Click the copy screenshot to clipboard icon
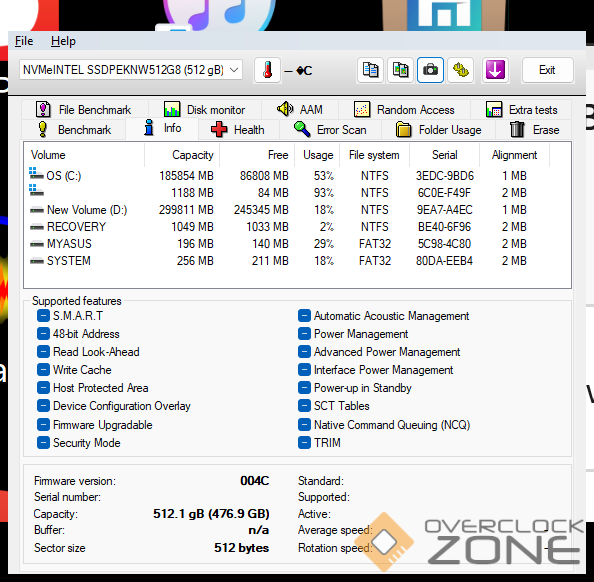Viewport: 594px width, 582px height. pos(400,70)
